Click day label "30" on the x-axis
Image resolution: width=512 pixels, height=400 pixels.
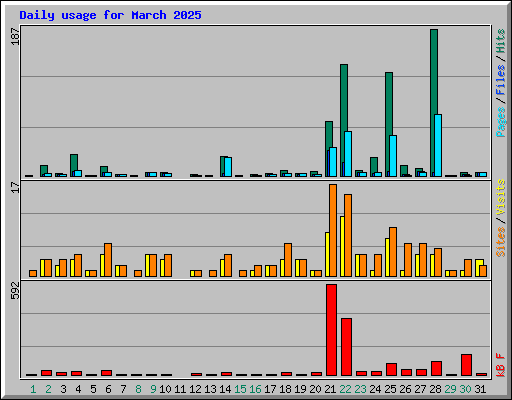465,389
